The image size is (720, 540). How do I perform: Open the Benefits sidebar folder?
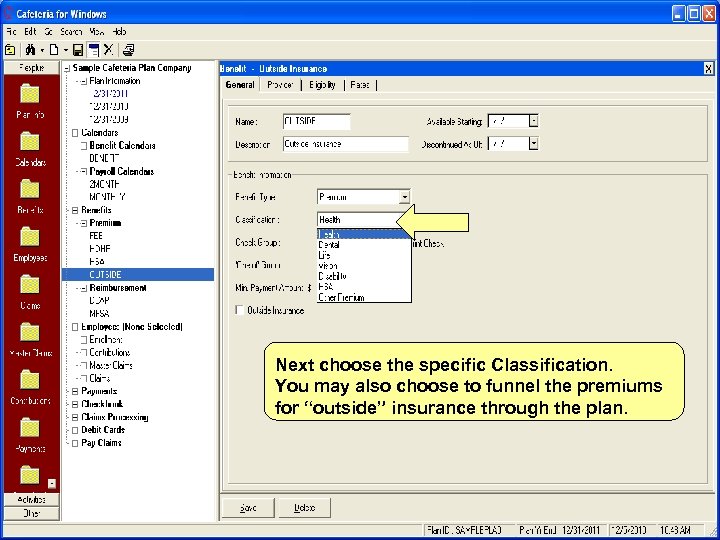click(x=30, y=197)
